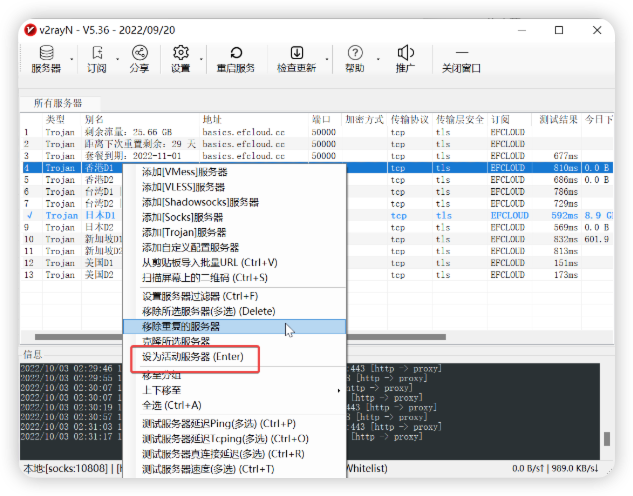This screenshot has width=633, height=496.
Task: Click 关闭窗口 close window toolbar item
Action: (461, 59)
